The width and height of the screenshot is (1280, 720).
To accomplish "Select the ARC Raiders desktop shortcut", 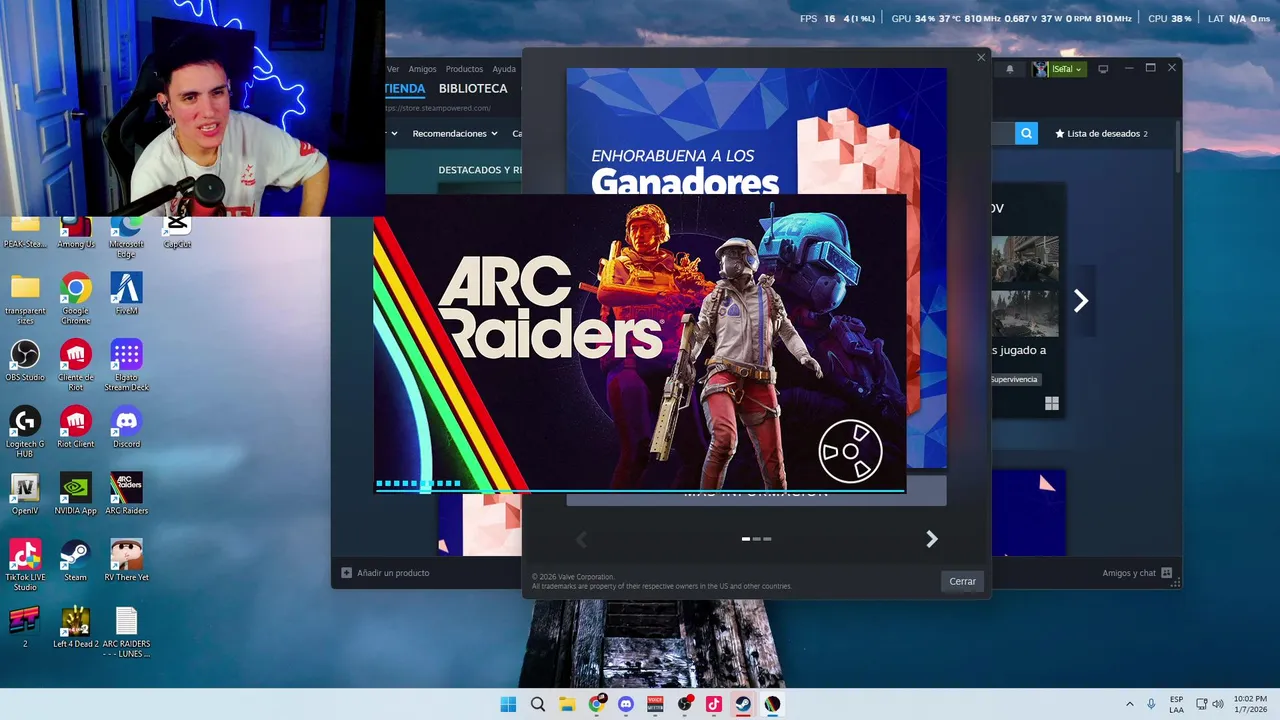I will (x=126, y=493).
